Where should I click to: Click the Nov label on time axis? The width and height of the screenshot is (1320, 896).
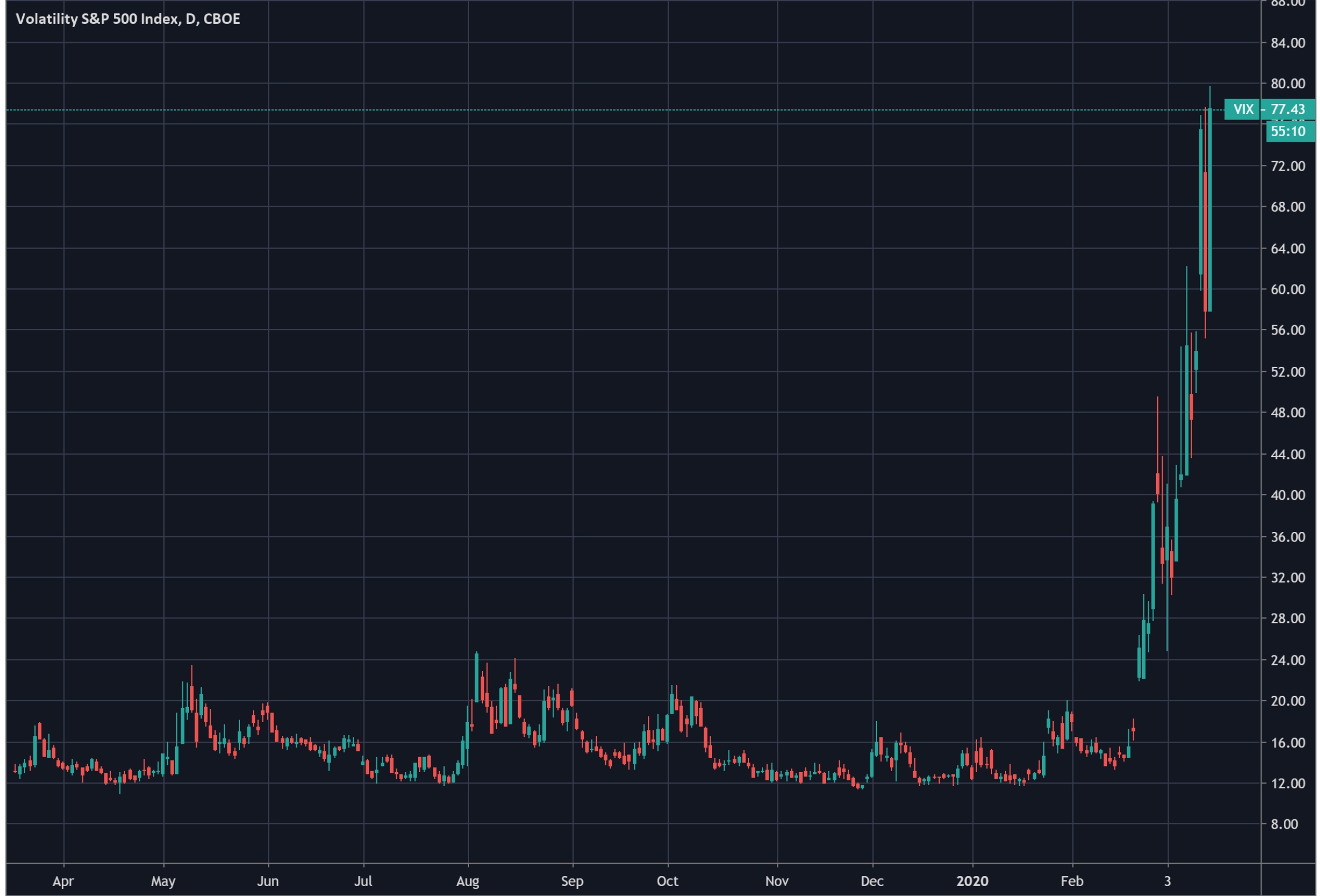[776, 881]
